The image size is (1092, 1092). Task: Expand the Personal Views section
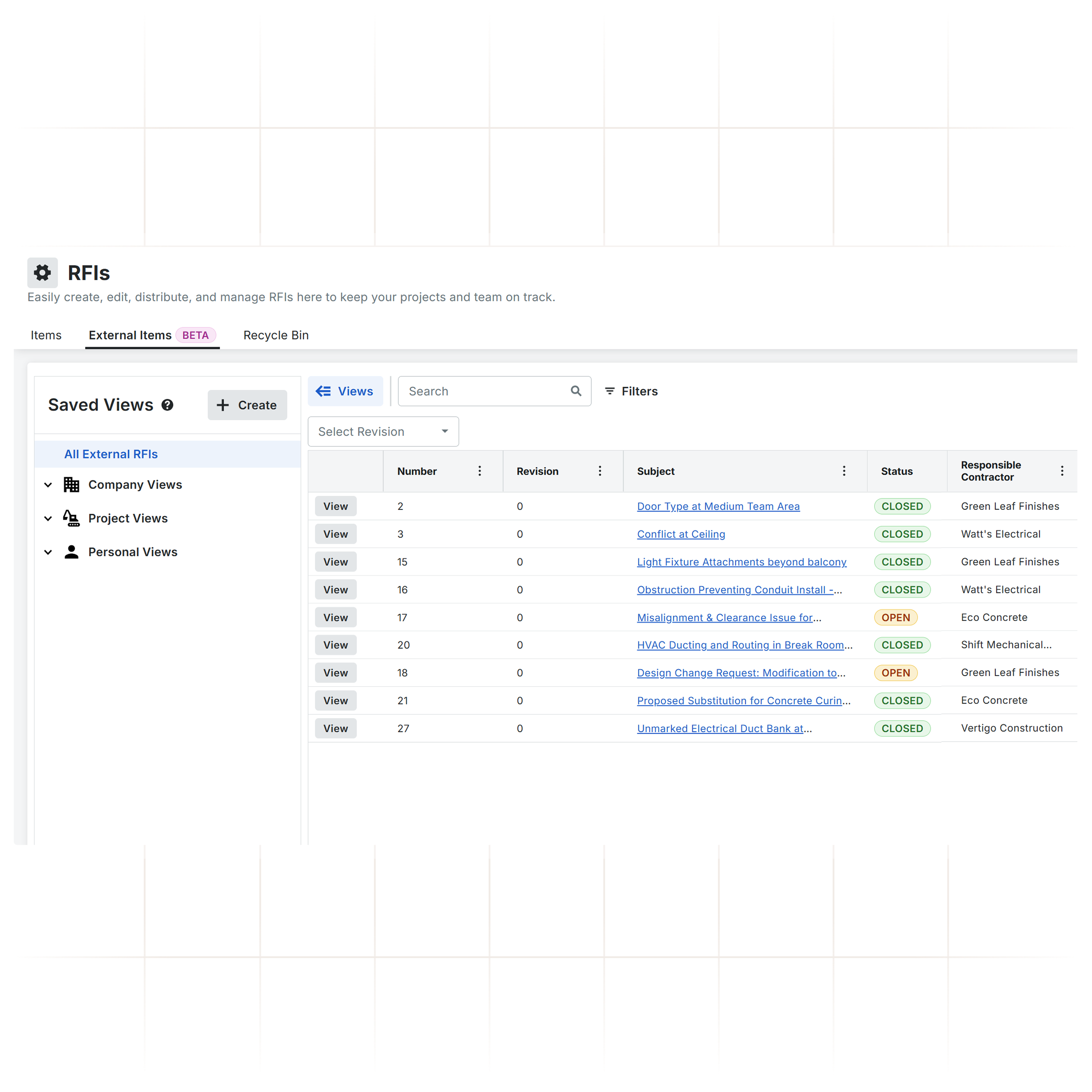[x=49, y=552]
